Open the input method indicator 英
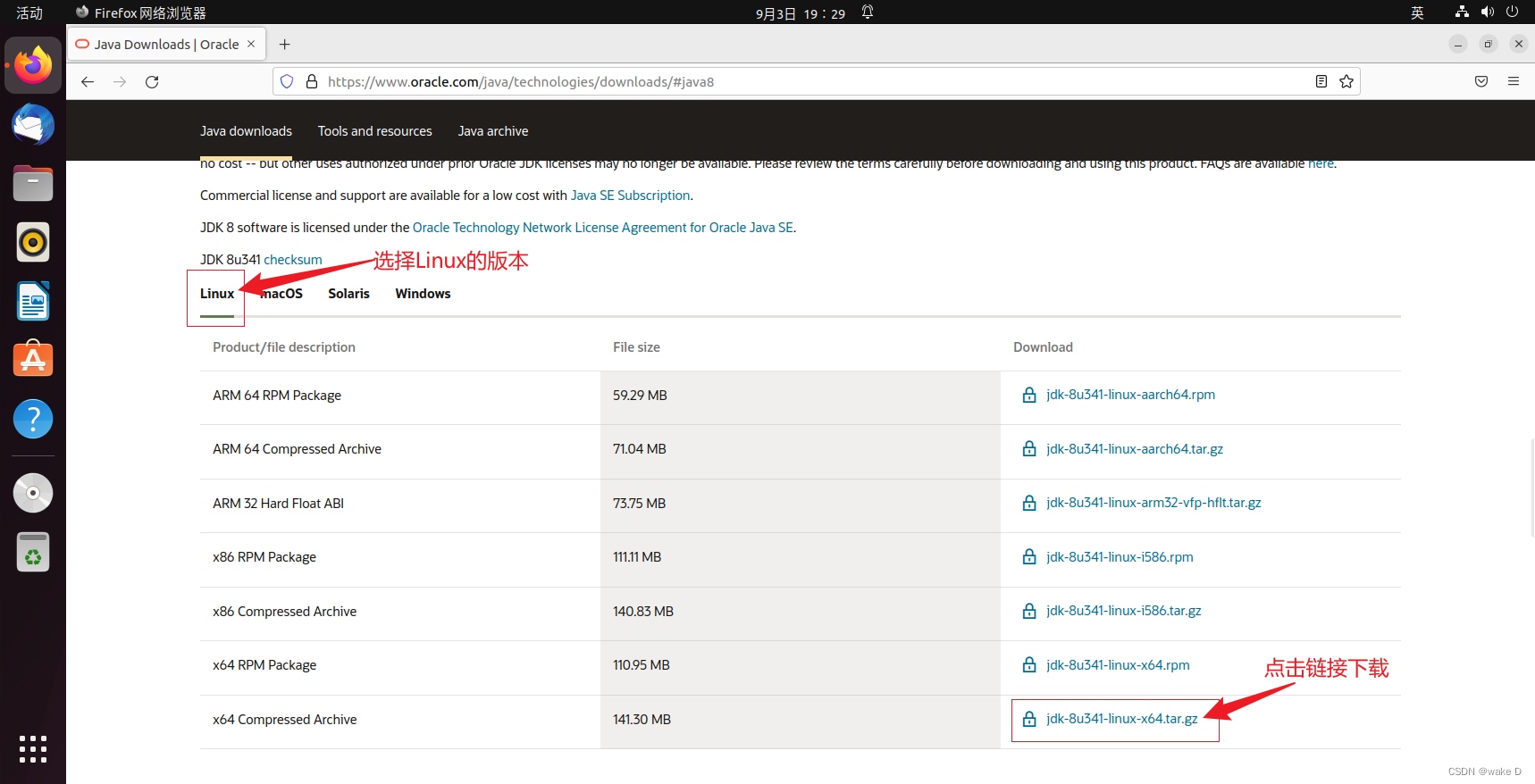 coord(1417,13)
